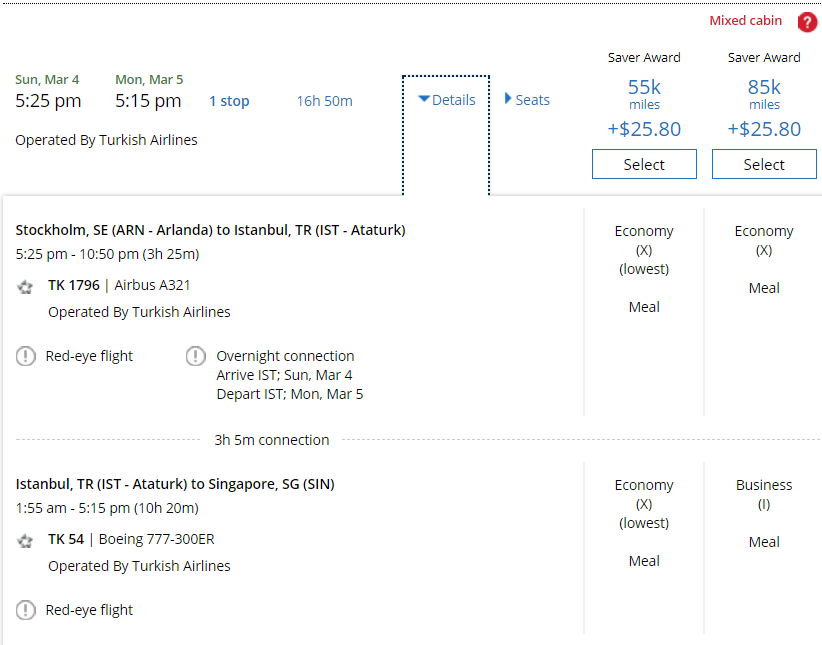Image resolution: width=822 pixels, height=645 pixels.
Task: Expand the Seats section
Action: [527, 100]
